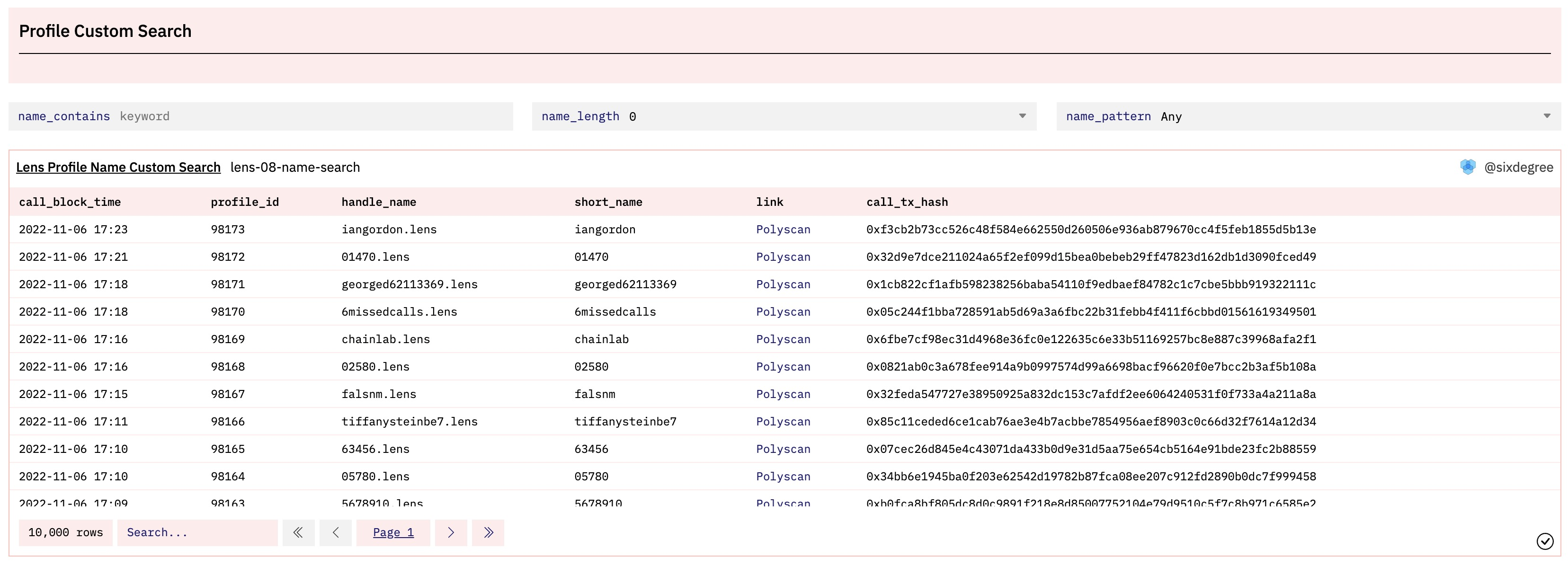1568x566 pixels.
Task: Open the Polyscan link for chainlab.lens
Action: click(783, 339)
